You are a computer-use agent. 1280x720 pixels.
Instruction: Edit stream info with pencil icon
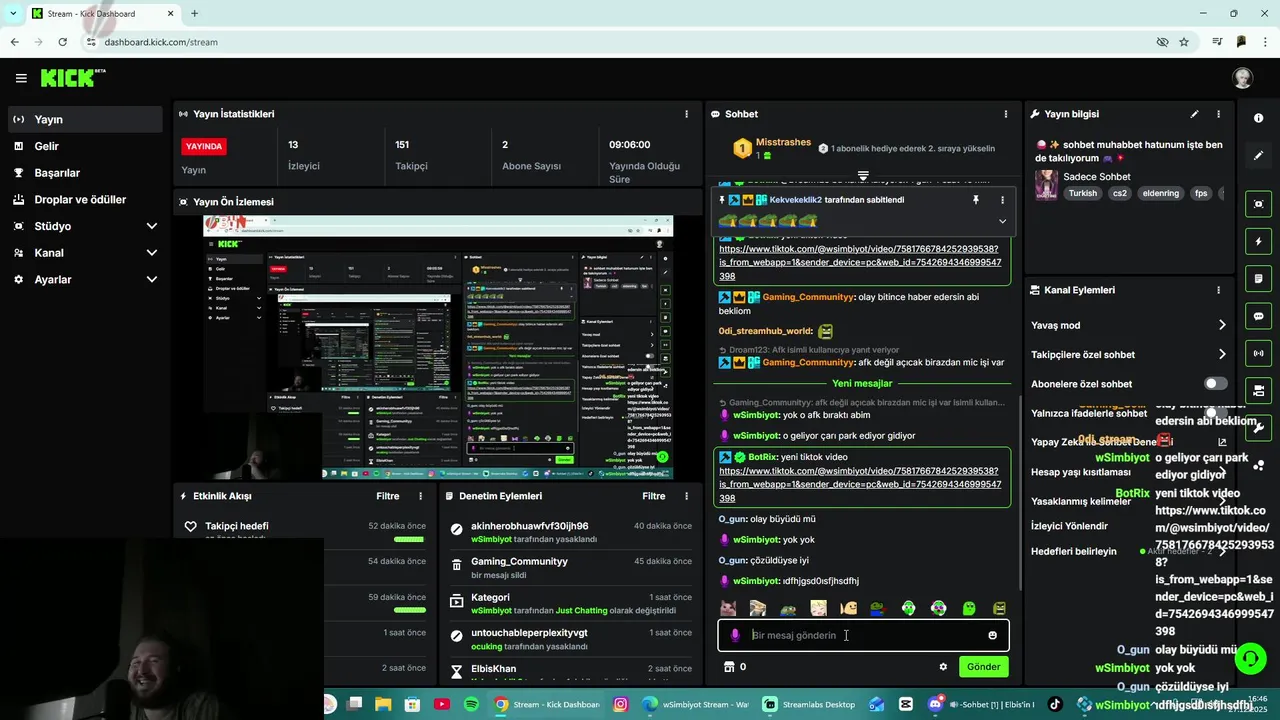tap(1194, 114)
